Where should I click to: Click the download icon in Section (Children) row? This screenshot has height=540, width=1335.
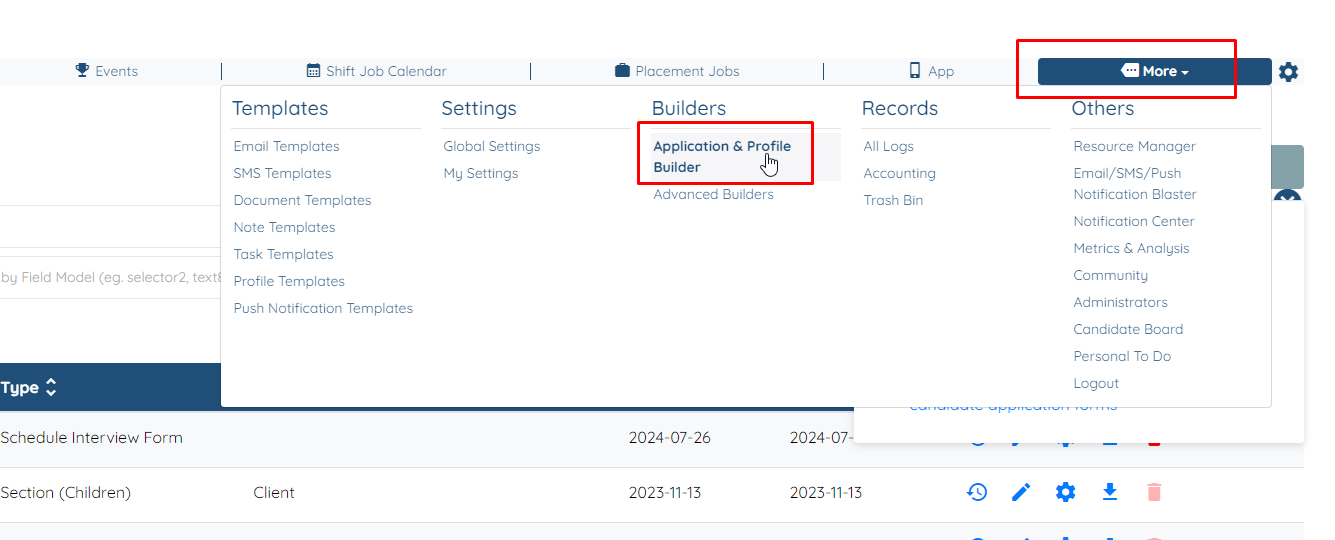1110,492
